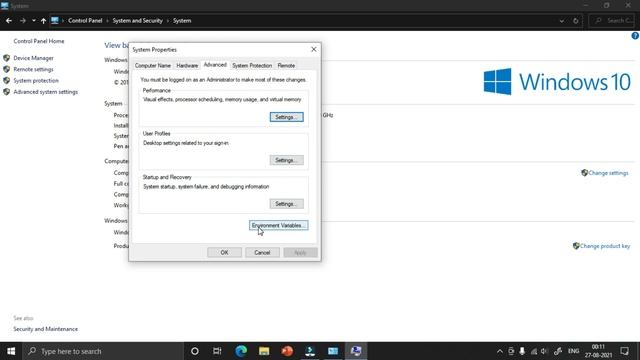Open the notification center icon

tap(624, 351)
